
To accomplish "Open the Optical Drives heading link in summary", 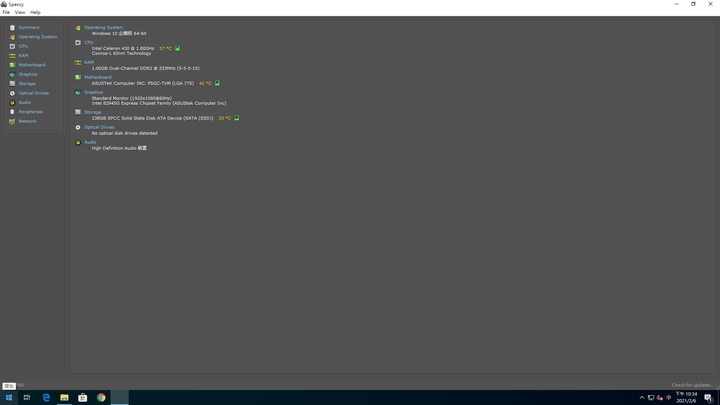I will [x=99, y=127].
